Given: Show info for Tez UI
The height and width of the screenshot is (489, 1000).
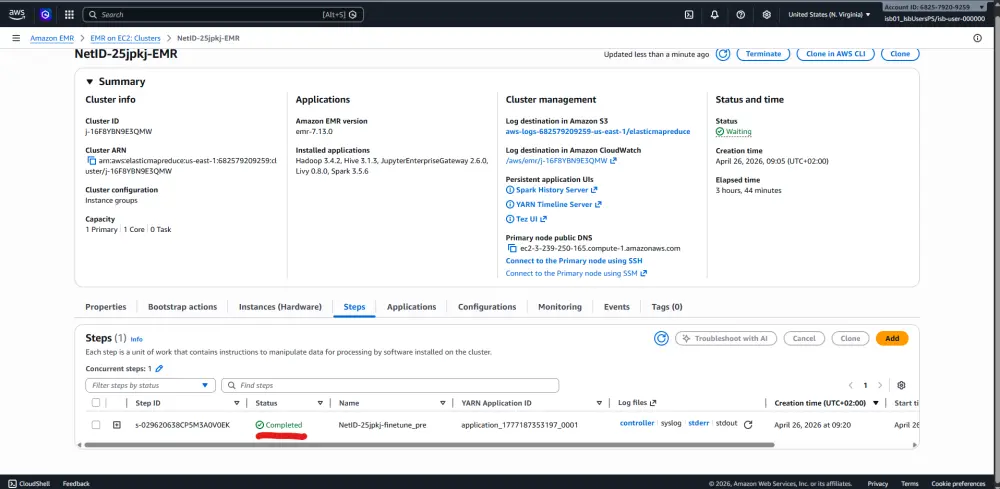Looking at the screenshot, I should point(510,219).
